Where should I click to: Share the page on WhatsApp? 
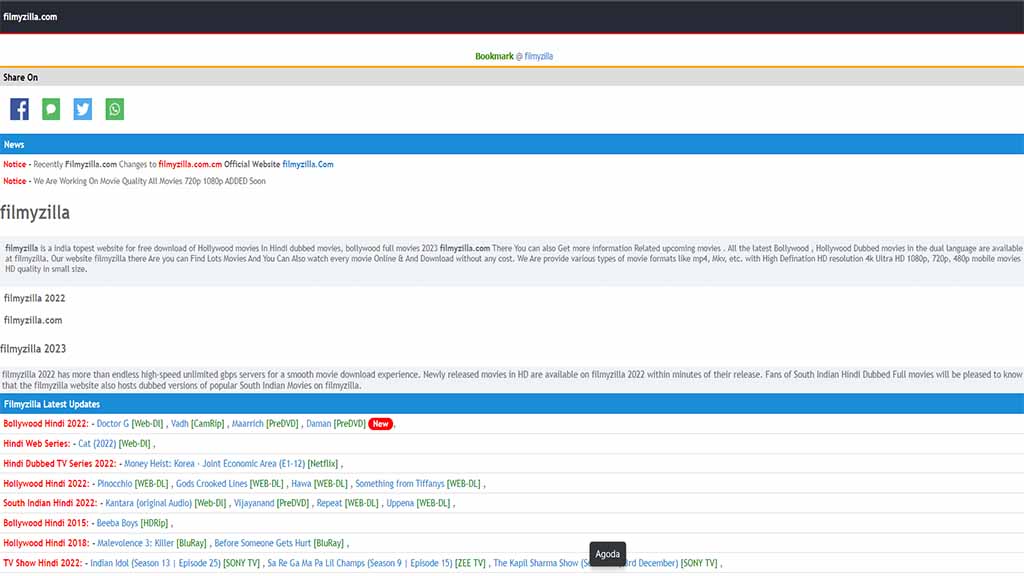click(114, 109)
